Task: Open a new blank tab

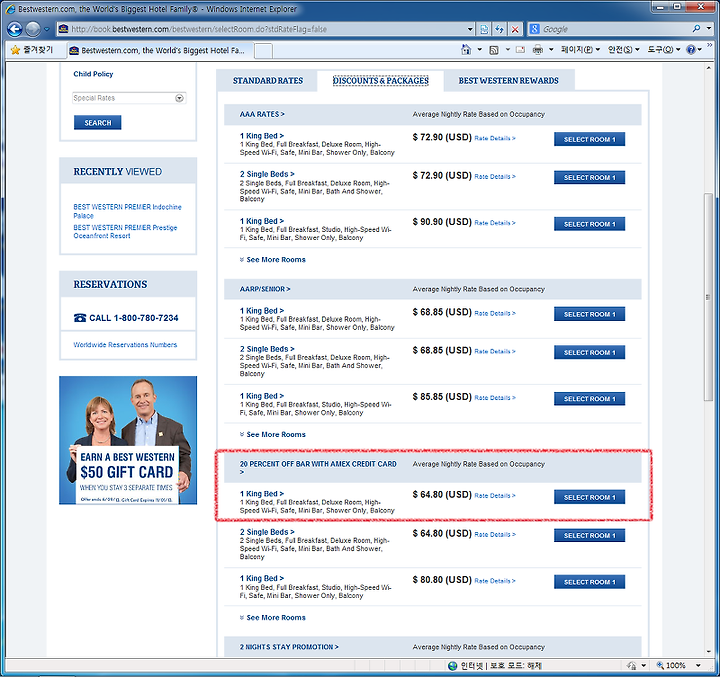Action: tap(264, 51)
